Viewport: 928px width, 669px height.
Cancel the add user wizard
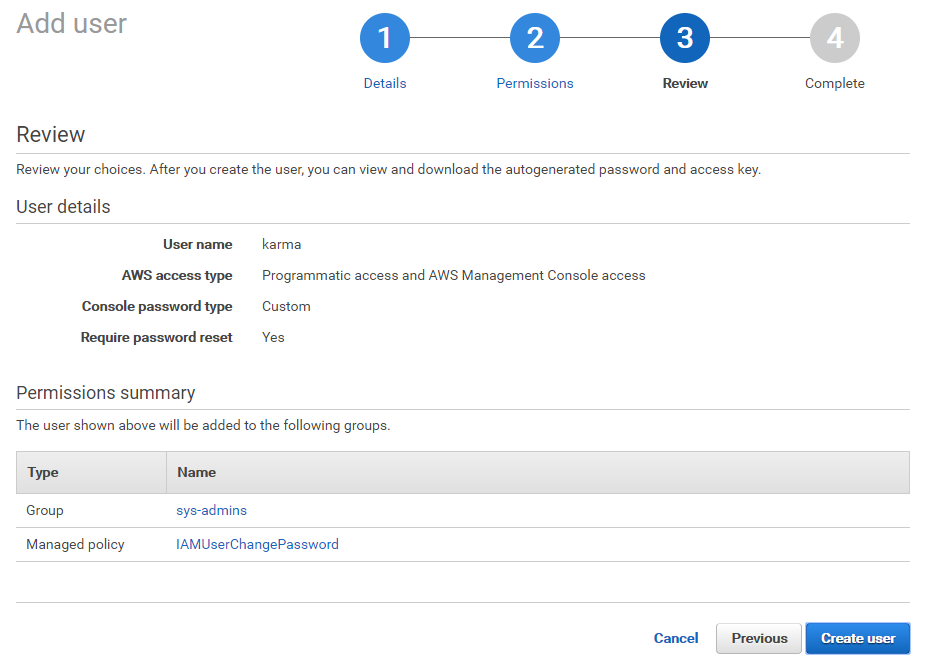(x=676, y=638)
